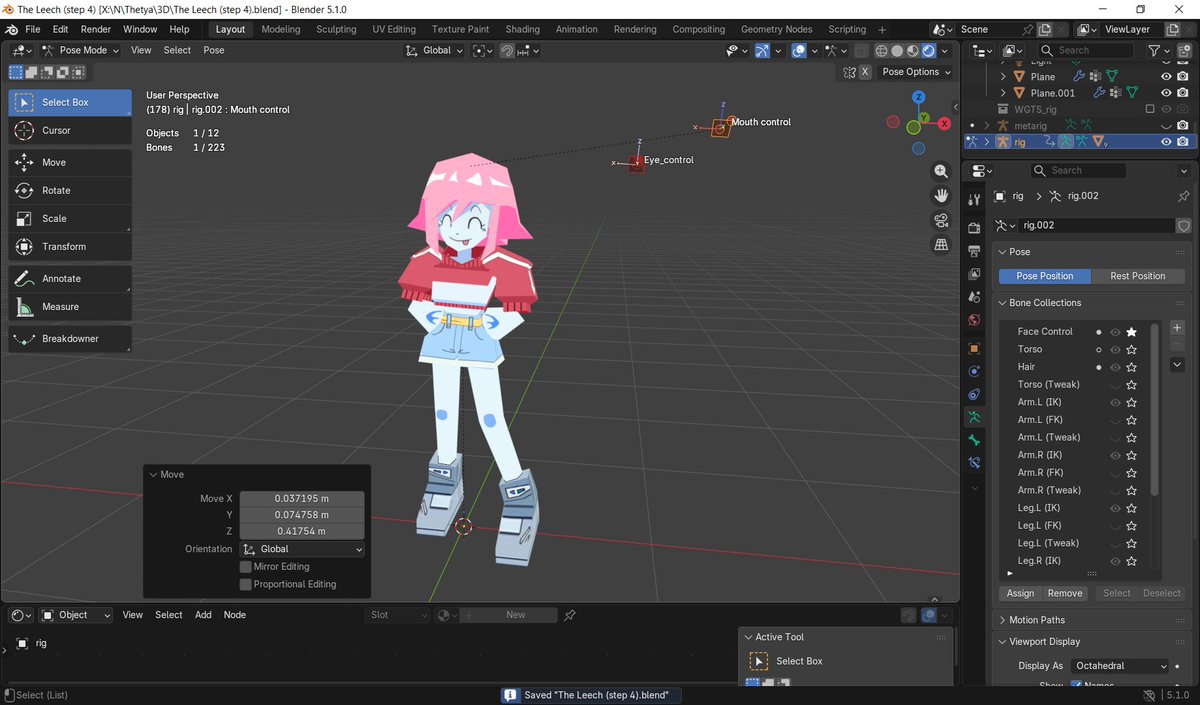Open the Render menu
1200x705 pixels.
pyautogui.click(x=96, y=29)
